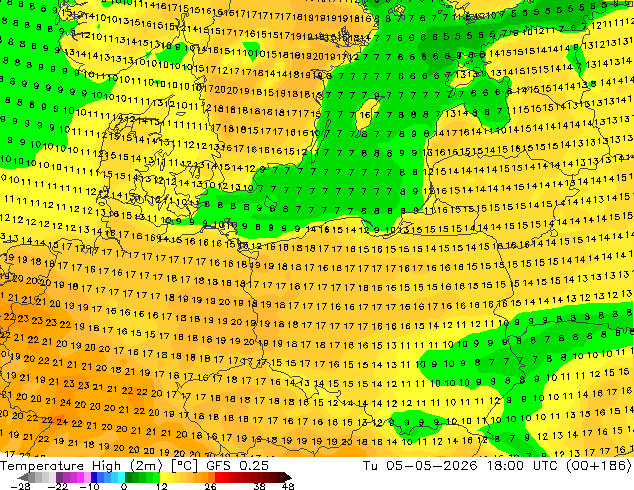Click the '(00+186)' forecast hour label
Image resolution: width=634 pixels, height=490 pixels.
[x=598, y=466]
